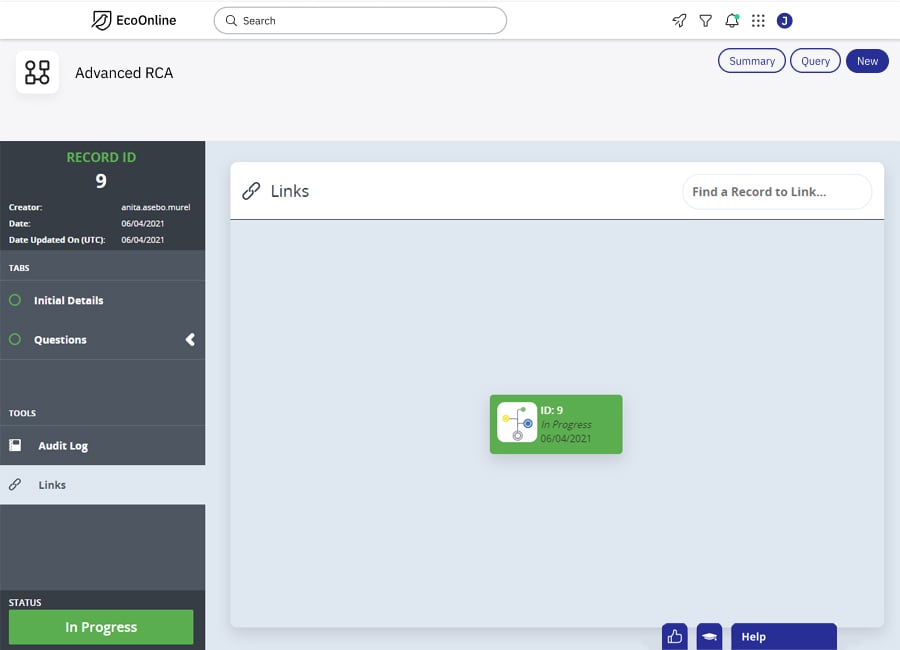Click the Query button
The image size is (900, 650).
point(815,61)
